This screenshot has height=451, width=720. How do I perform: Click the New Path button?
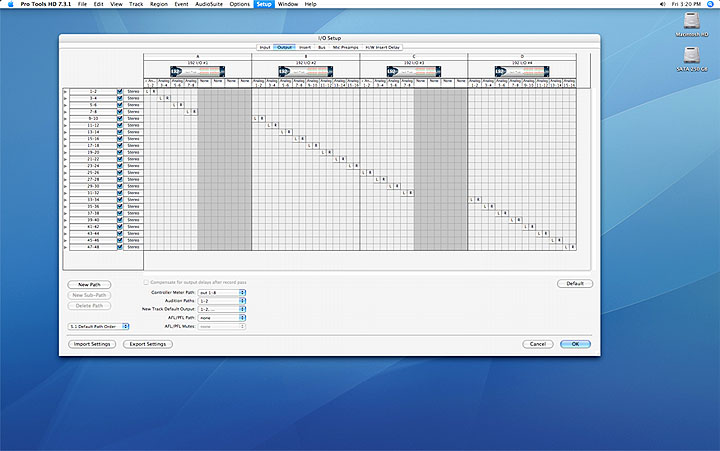point(90,285)
